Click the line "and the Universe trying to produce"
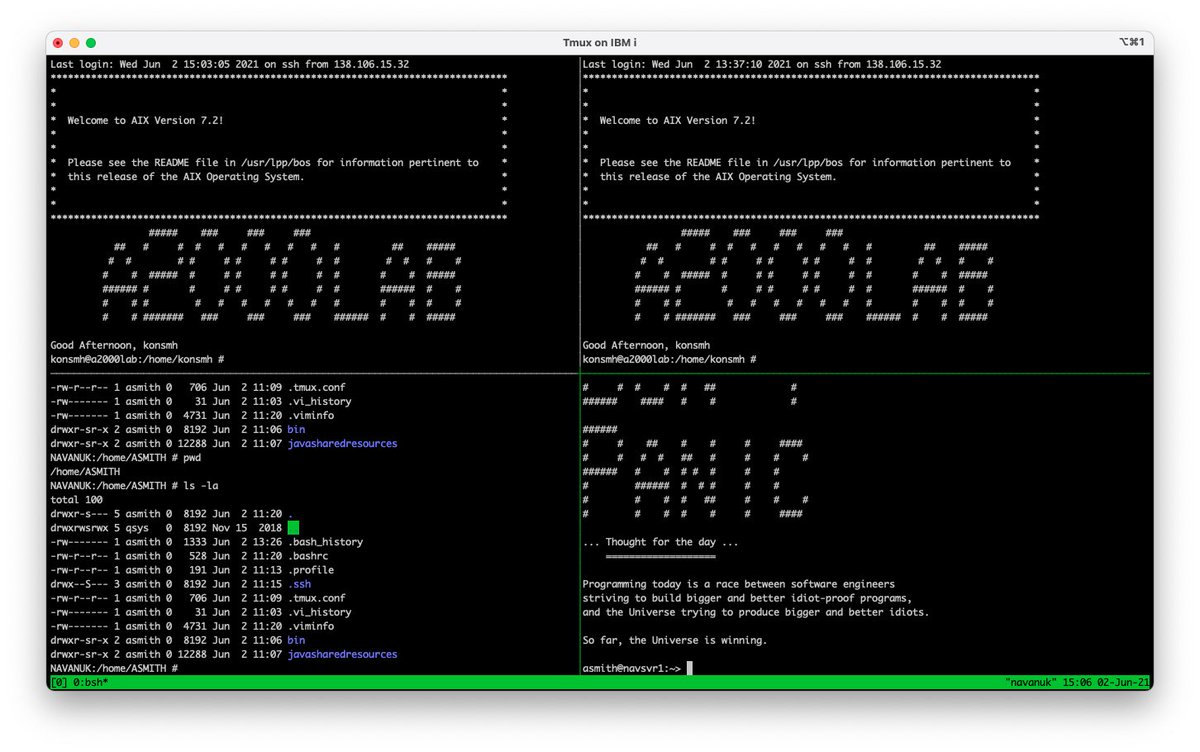 click(x=756, y=612)
